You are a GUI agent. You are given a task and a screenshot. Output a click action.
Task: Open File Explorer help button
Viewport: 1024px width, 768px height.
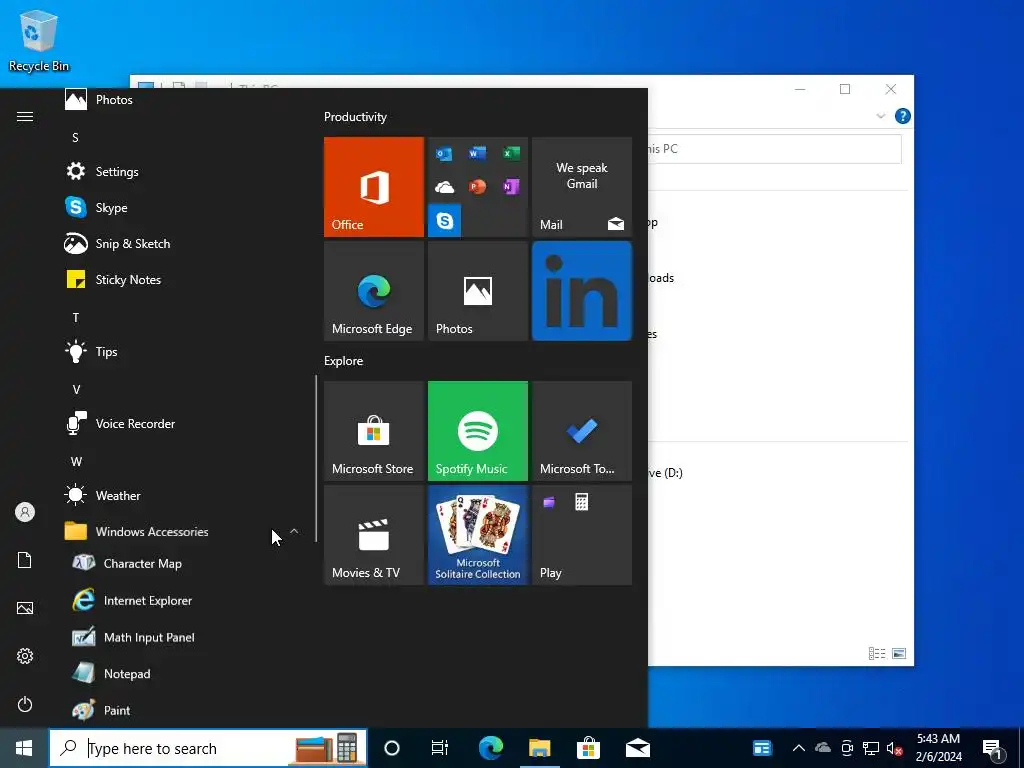[903, 116]
